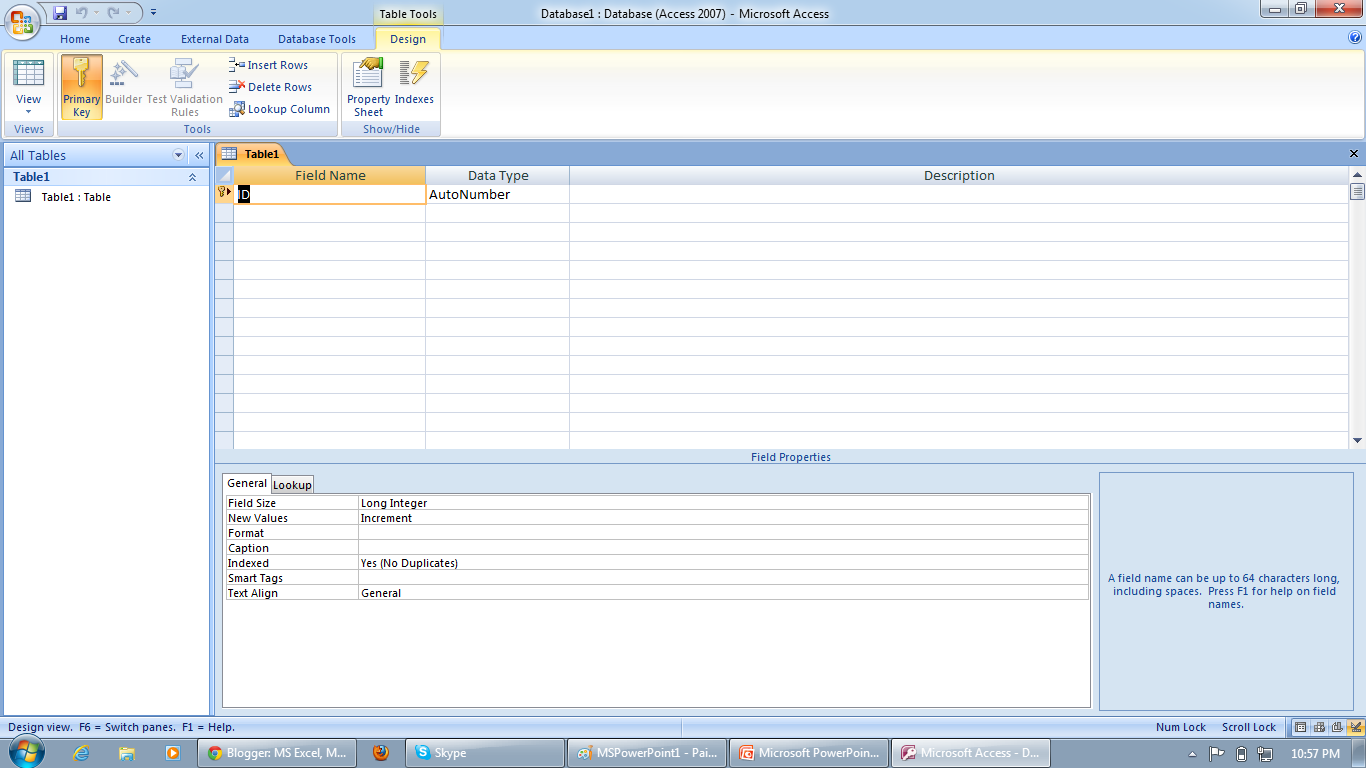The image size is (1366, 768).
Task: Toggle the Primary Key on selected field
Action: (81, 87)
